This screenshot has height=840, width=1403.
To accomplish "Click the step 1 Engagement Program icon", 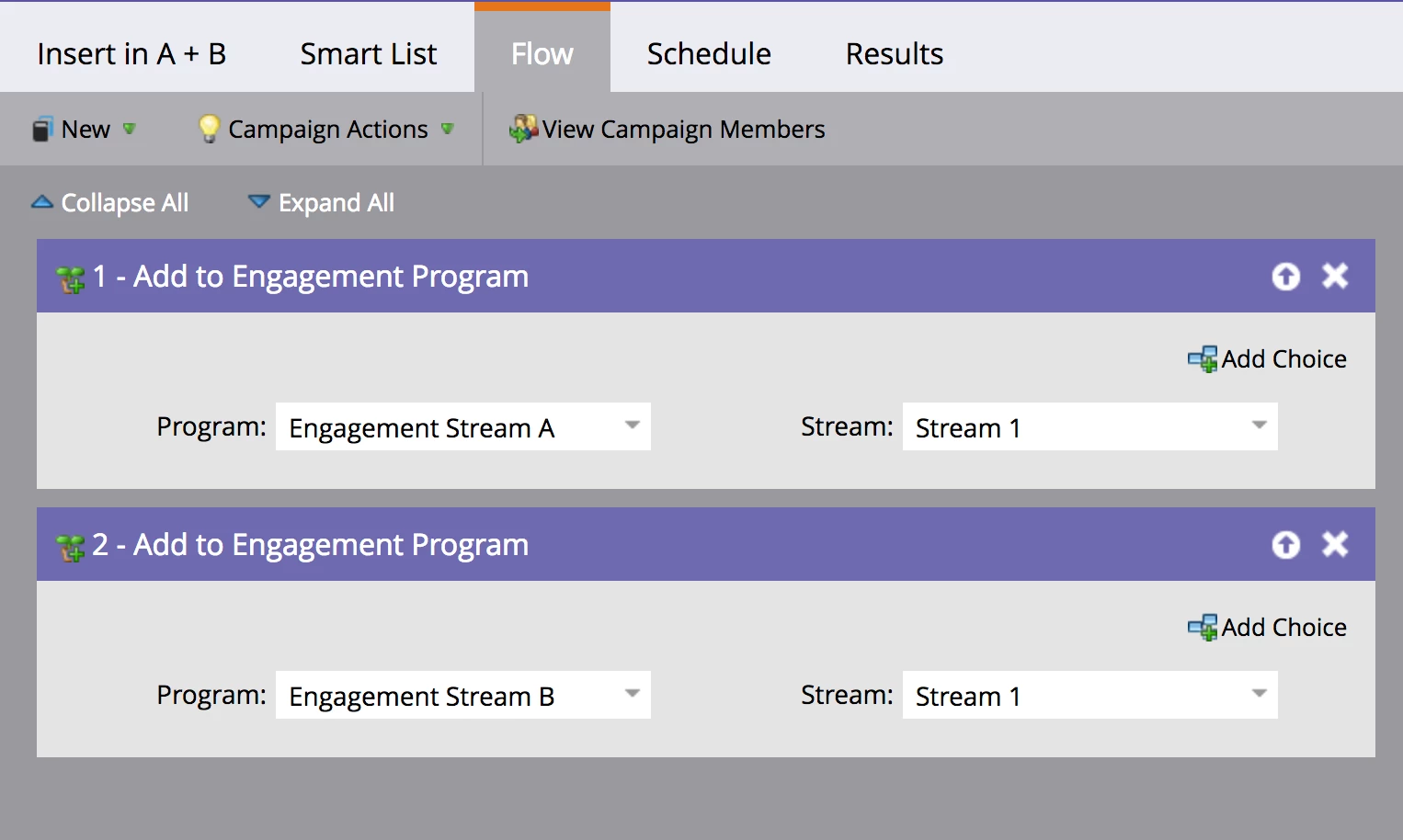I will pos(71,279).
